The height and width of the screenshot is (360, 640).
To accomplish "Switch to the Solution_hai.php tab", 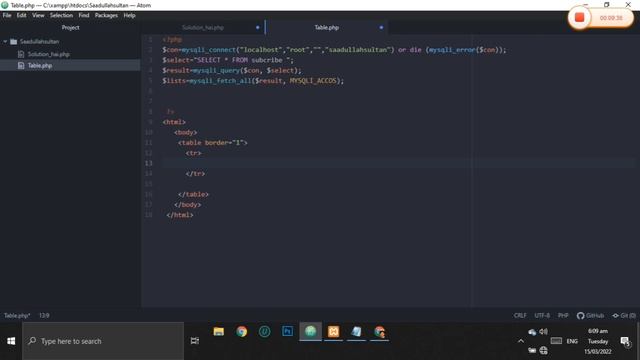I will pyautogui.click(x=203, y=27).
